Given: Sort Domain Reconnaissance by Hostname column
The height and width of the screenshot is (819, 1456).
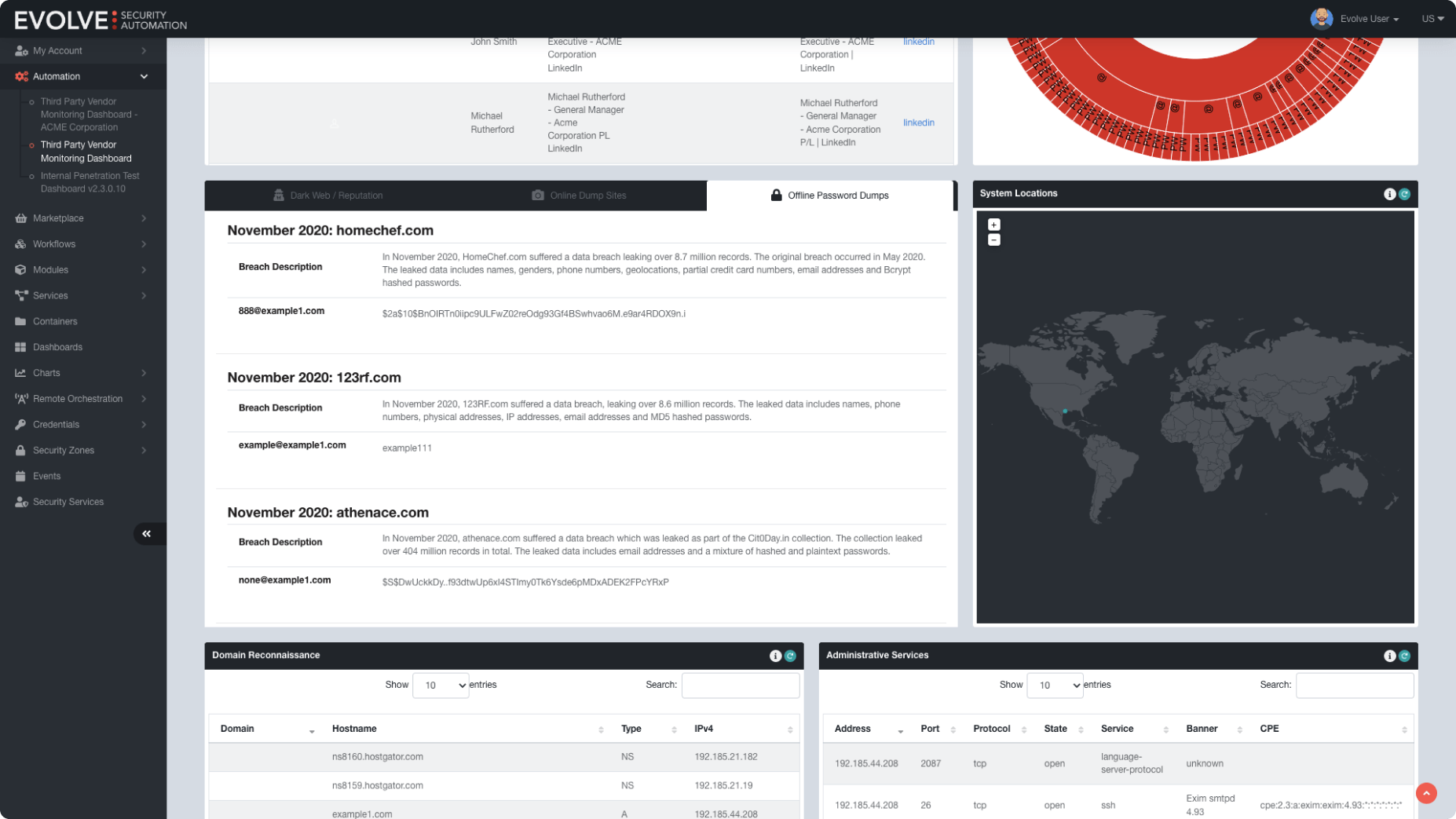Looking at the screenshot, I should 466,729.
